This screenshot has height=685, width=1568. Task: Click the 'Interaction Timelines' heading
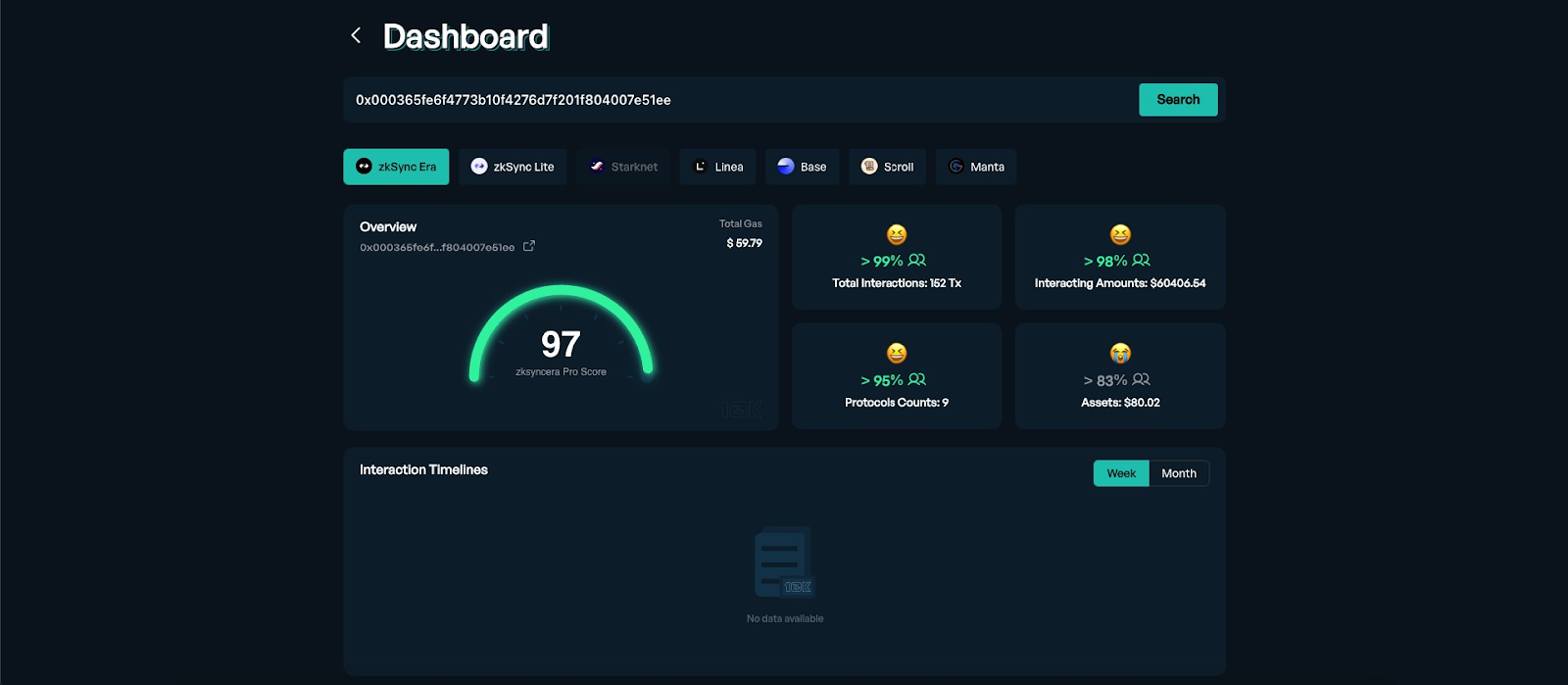pos(423,470)
